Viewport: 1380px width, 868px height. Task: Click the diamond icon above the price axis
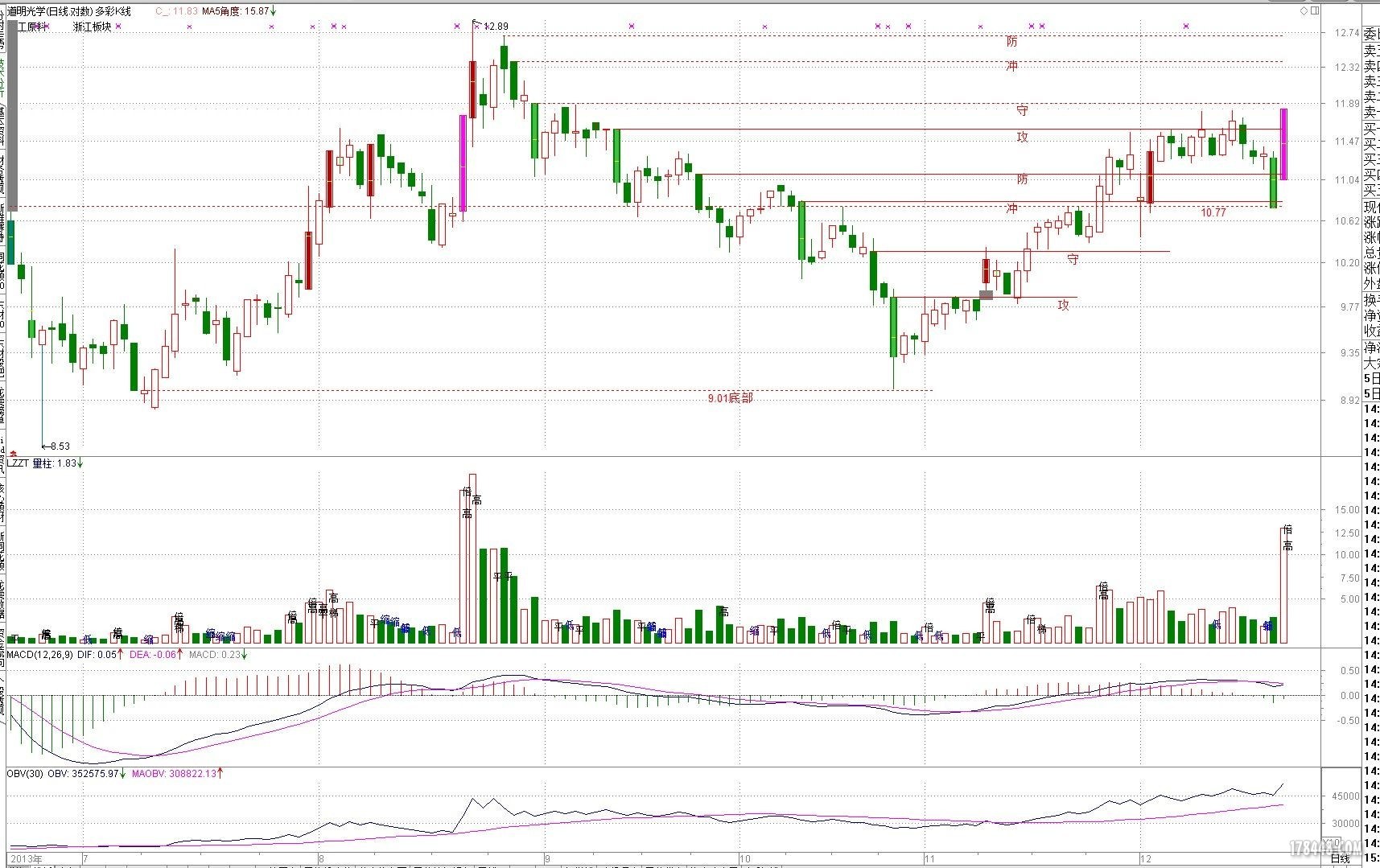[x=1305, y=10]
